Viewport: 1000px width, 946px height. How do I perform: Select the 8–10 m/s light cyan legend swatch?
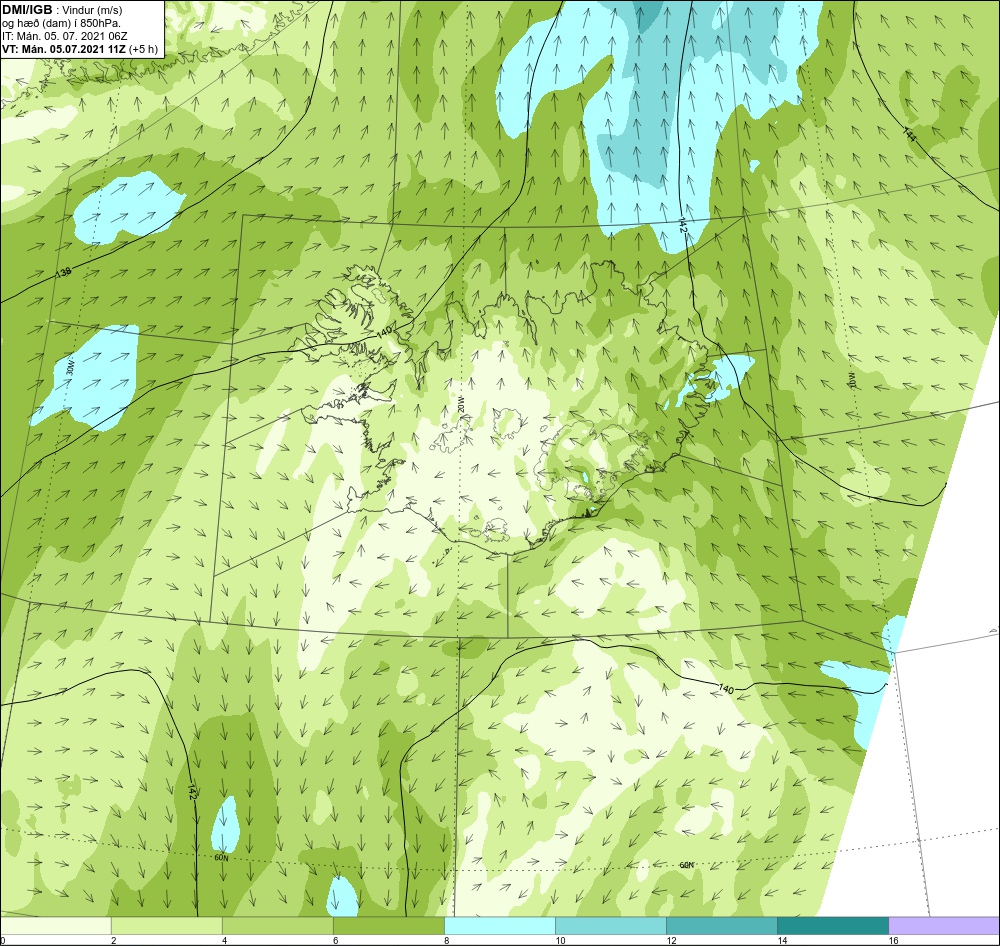499,926
